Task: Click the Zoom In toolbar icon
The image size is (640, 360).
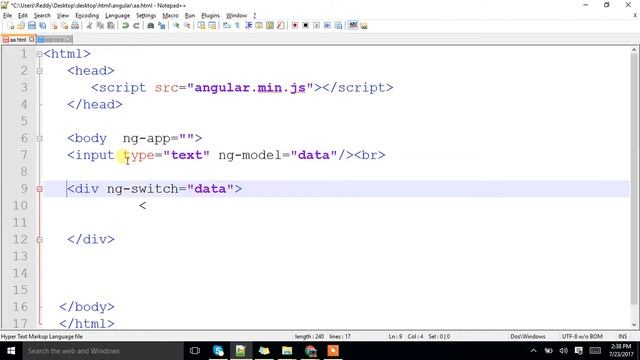Action: click(176, 26)
